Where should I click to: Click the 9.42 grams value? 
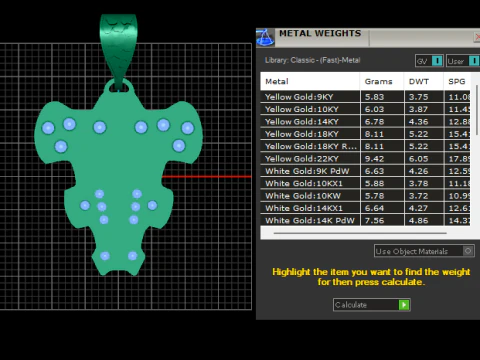pos(374,159)
